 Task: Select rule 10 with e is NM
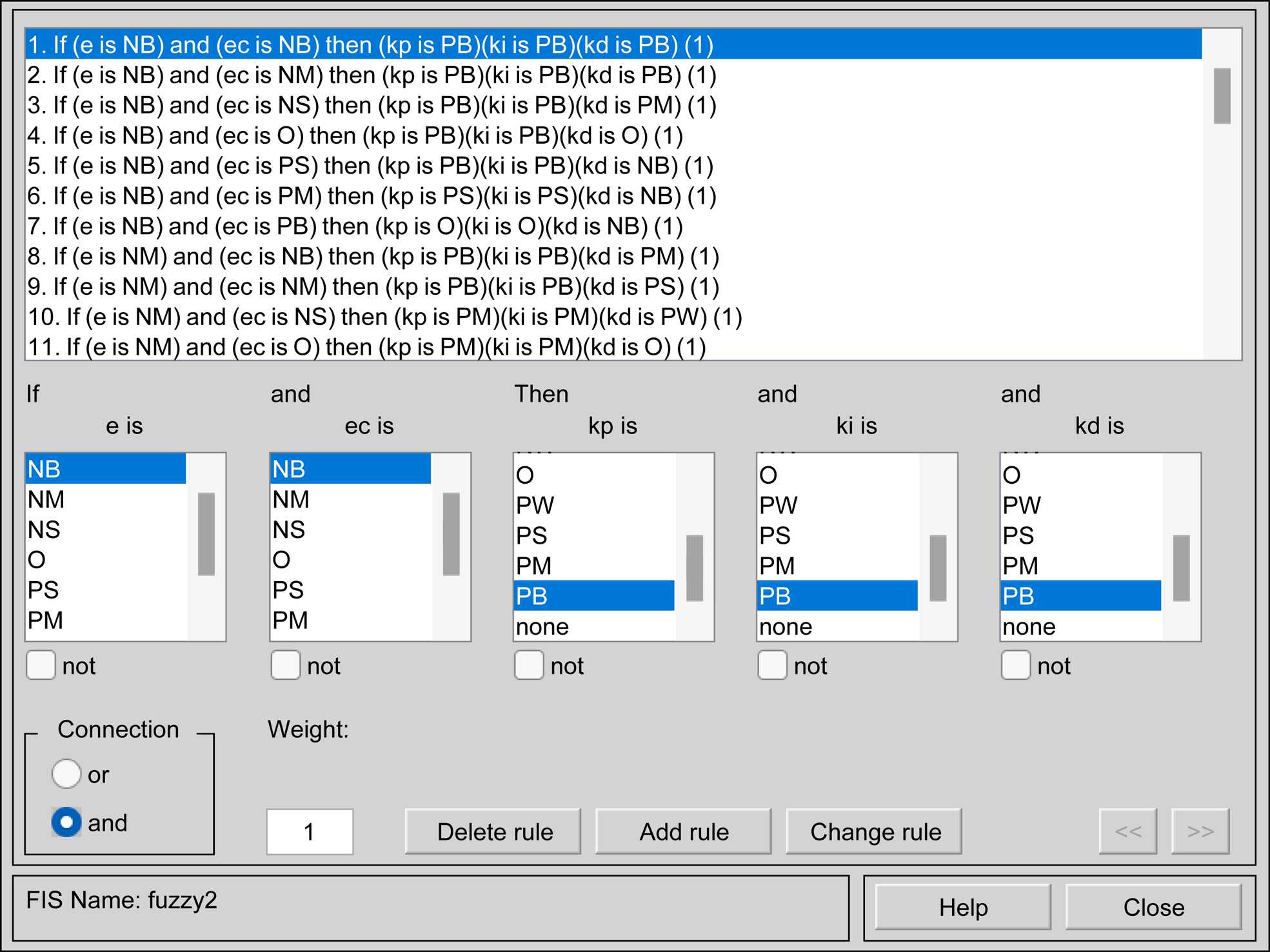tap(384, 317)
